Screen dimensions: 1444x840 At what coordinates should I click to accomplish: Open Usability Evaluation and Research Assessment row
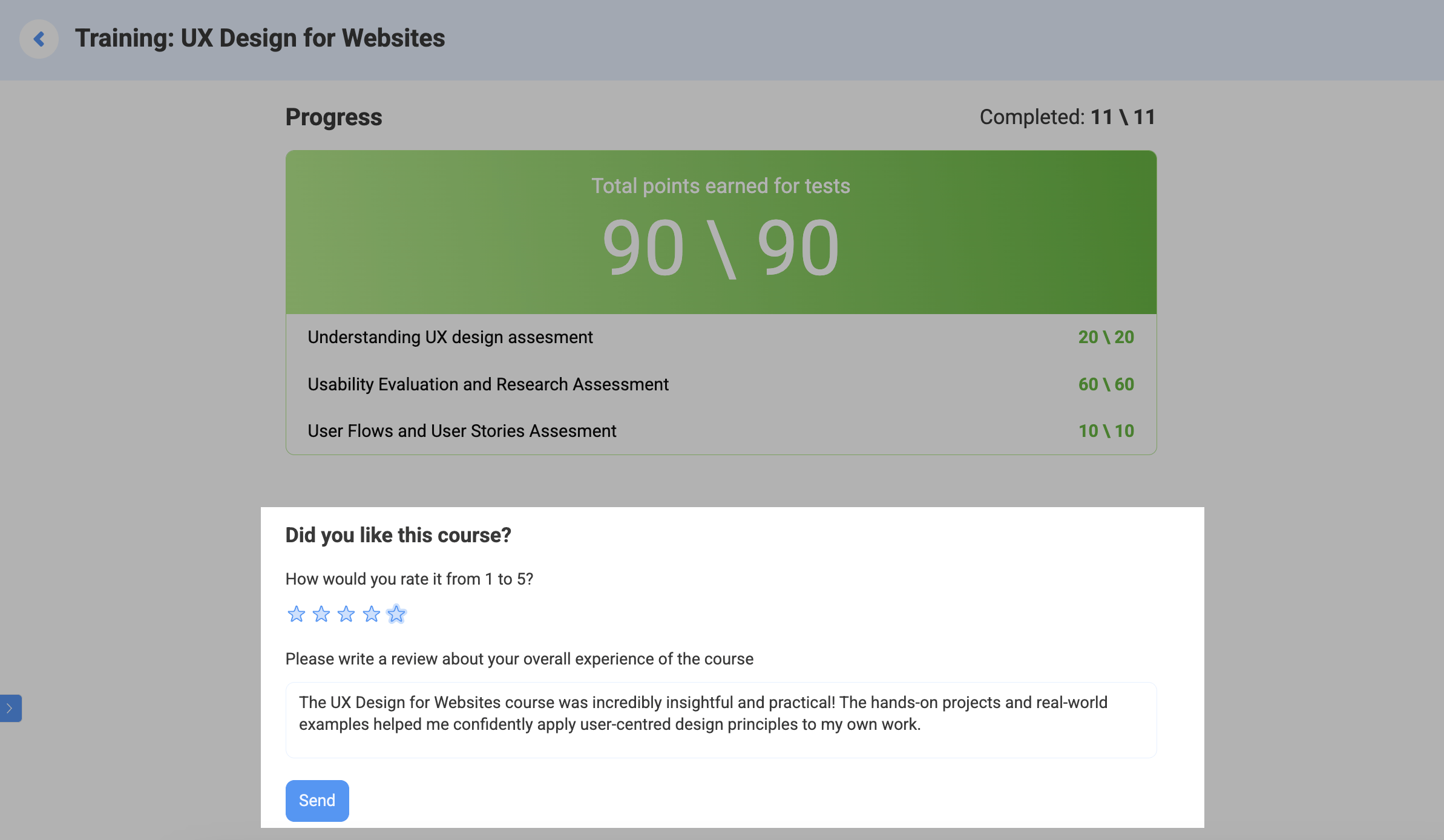tap(488, 384)
